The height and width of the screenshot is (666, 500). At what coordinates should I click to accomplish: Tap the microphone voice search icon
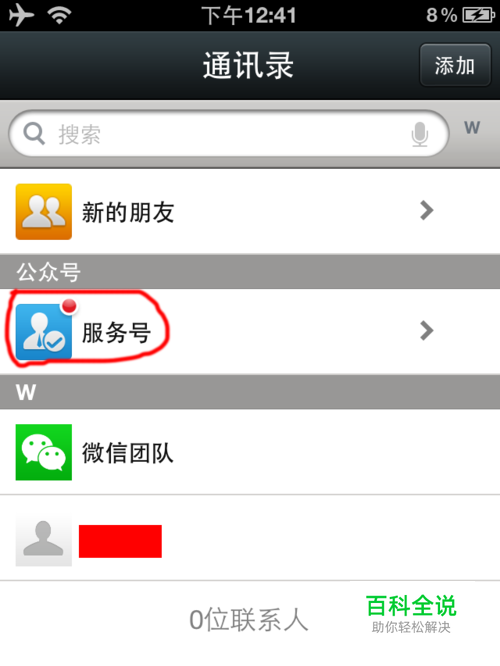click(420, 134)
